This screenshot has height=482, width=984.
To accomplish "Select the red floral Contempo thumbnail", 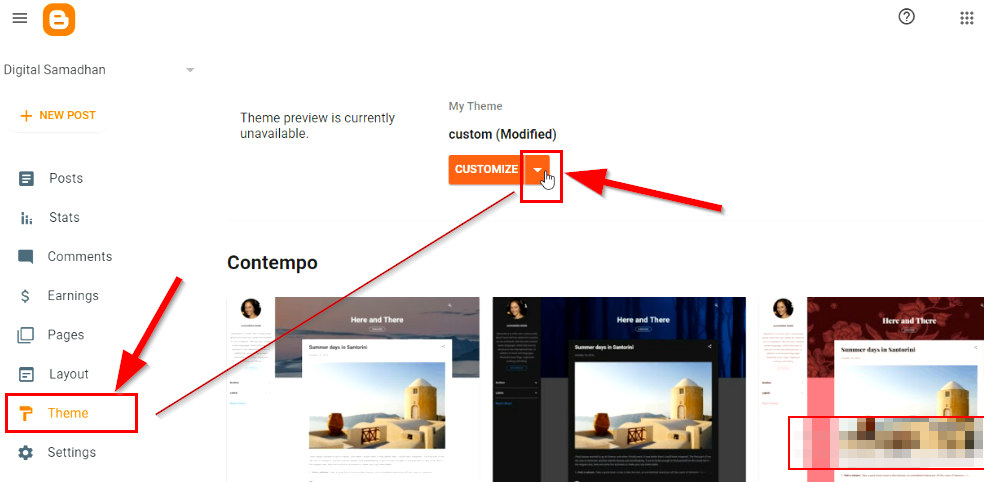I will pos(871,389).
